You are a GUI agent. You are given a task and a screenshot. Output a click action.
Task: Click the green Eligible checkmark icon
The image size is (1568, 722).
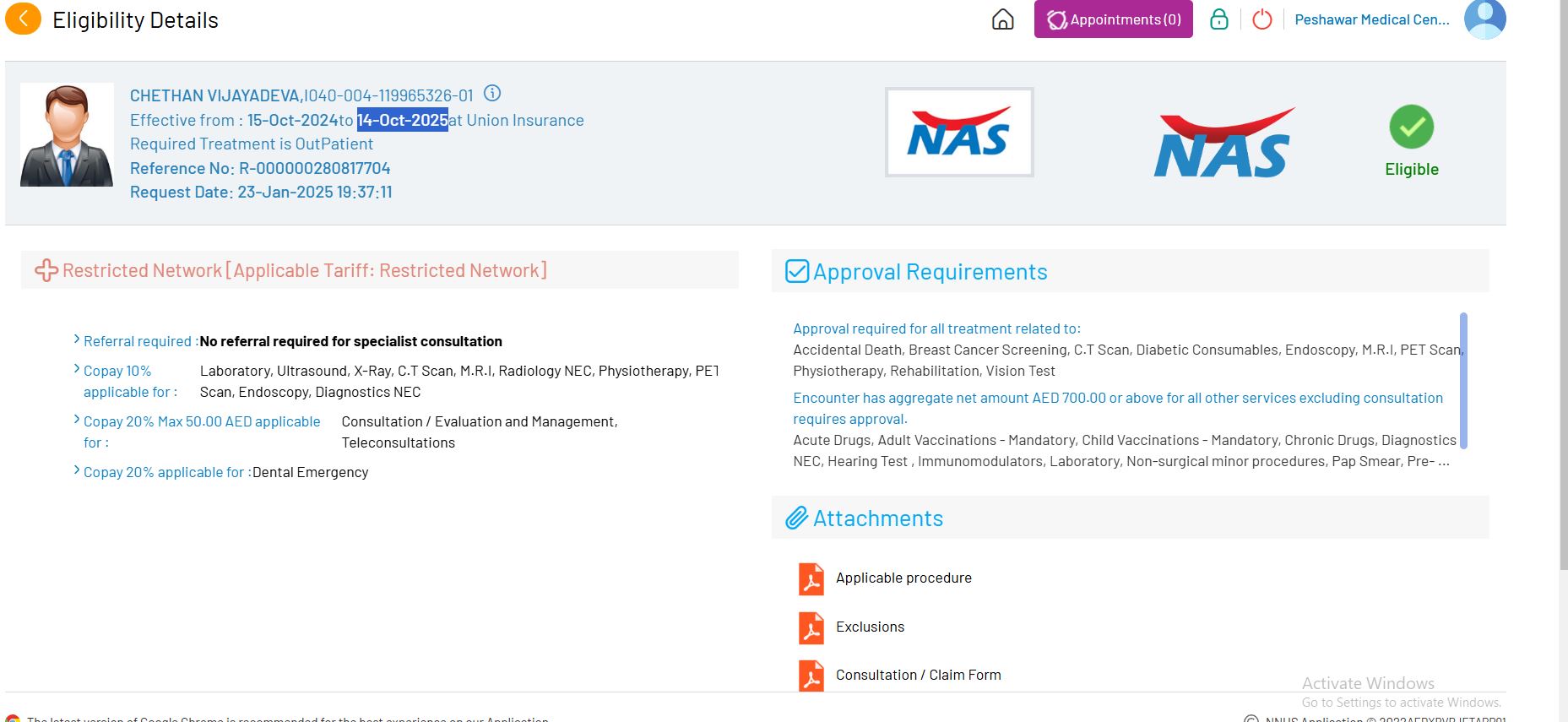coord(1411,127)
